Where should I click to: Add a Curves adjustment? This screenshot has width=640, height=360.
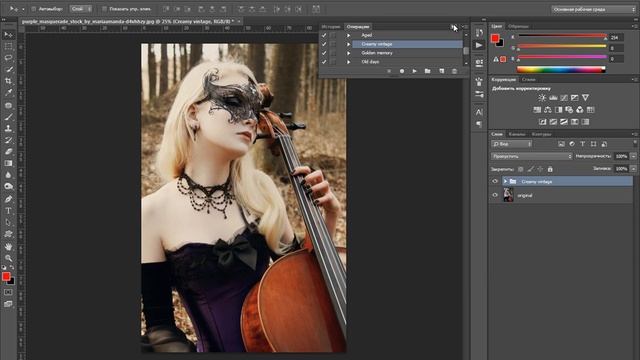pyautogui.click(x=564, y=98)
